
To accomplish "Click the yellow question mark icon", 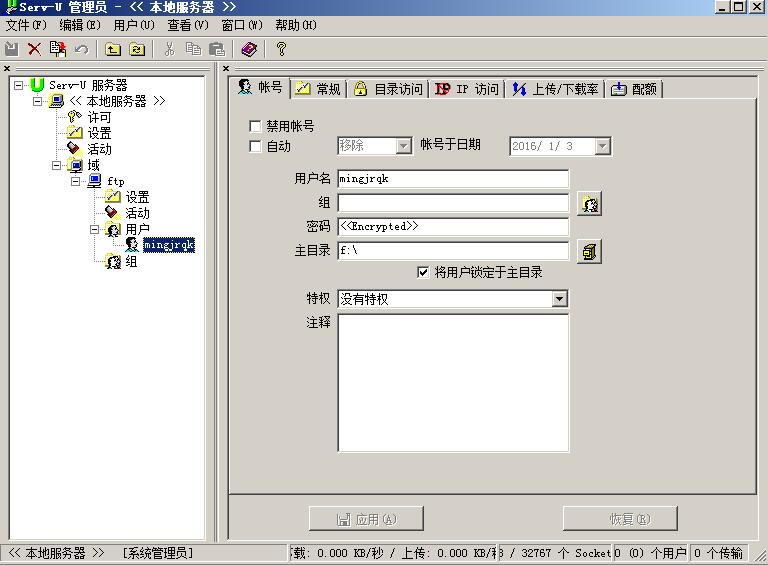I will (x=281, y=49).
